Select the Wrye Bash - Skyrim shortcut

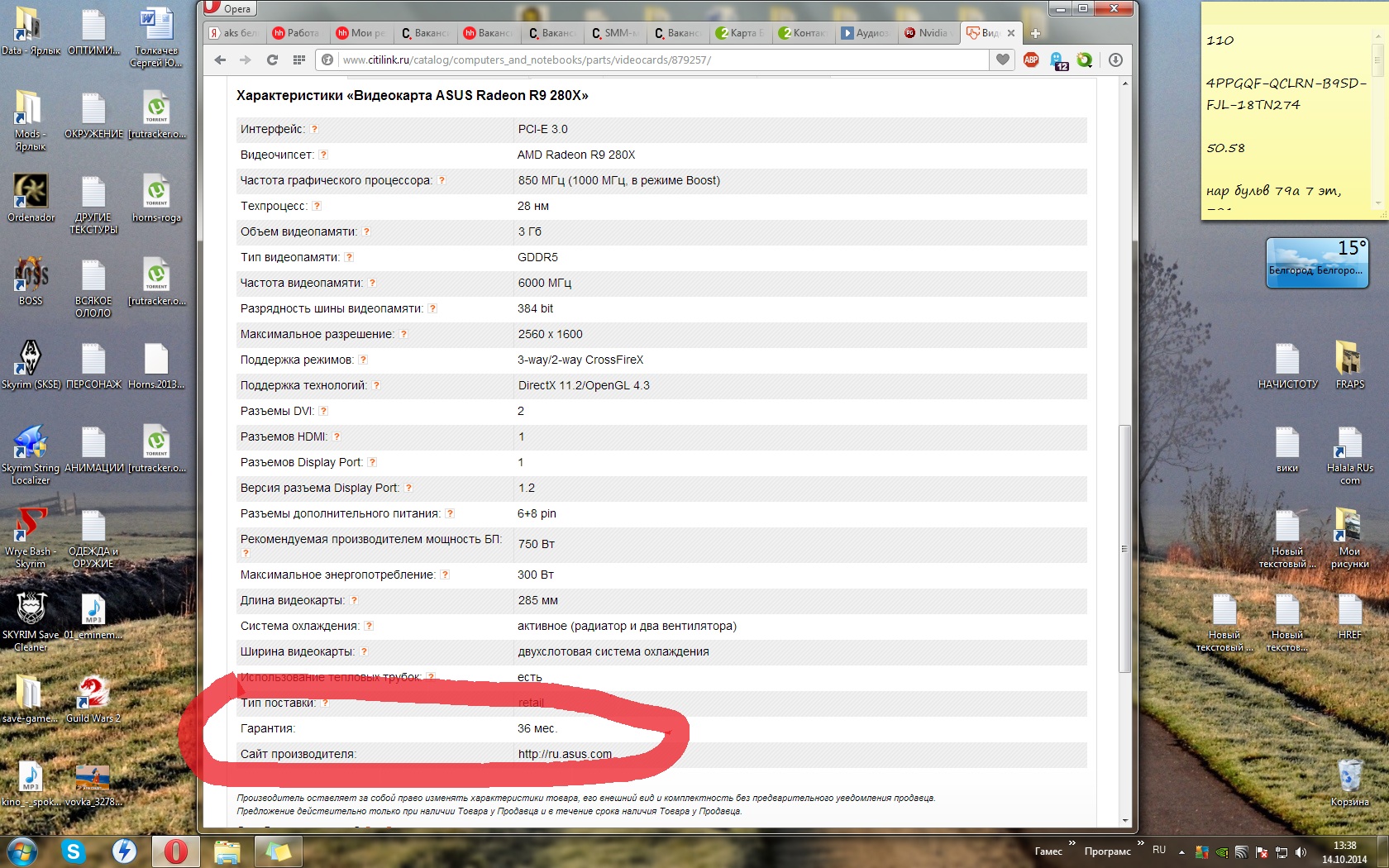[31, 538]
